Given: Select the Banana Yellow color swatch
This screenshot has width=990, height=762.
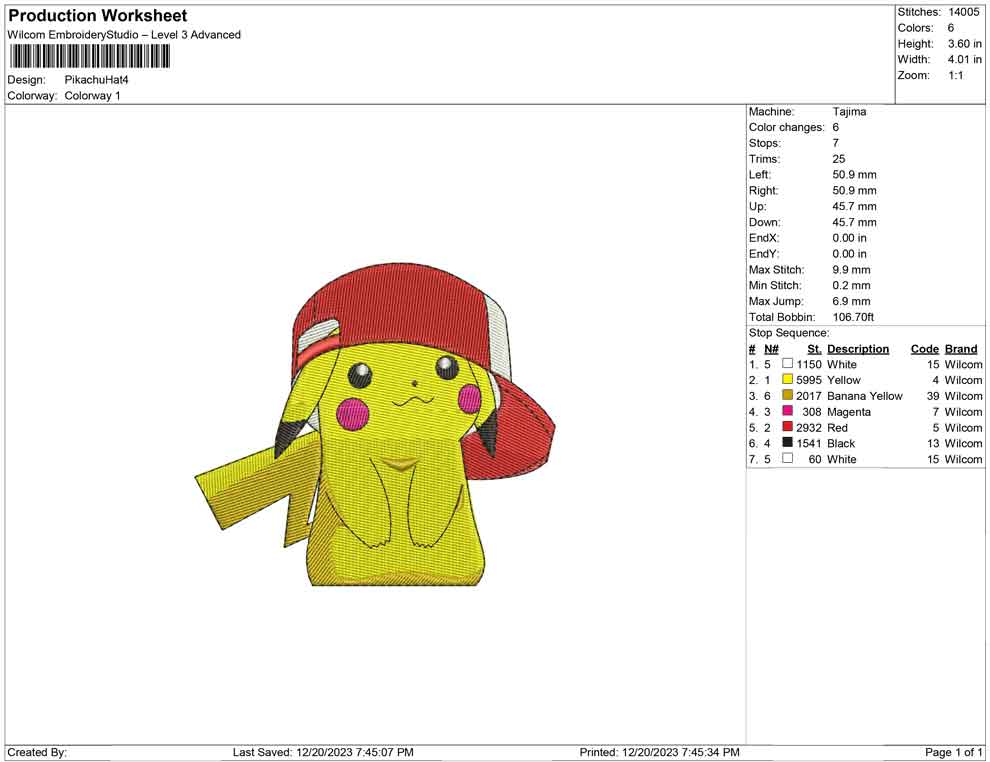Looking at the screenshot, I should point(787,396).
